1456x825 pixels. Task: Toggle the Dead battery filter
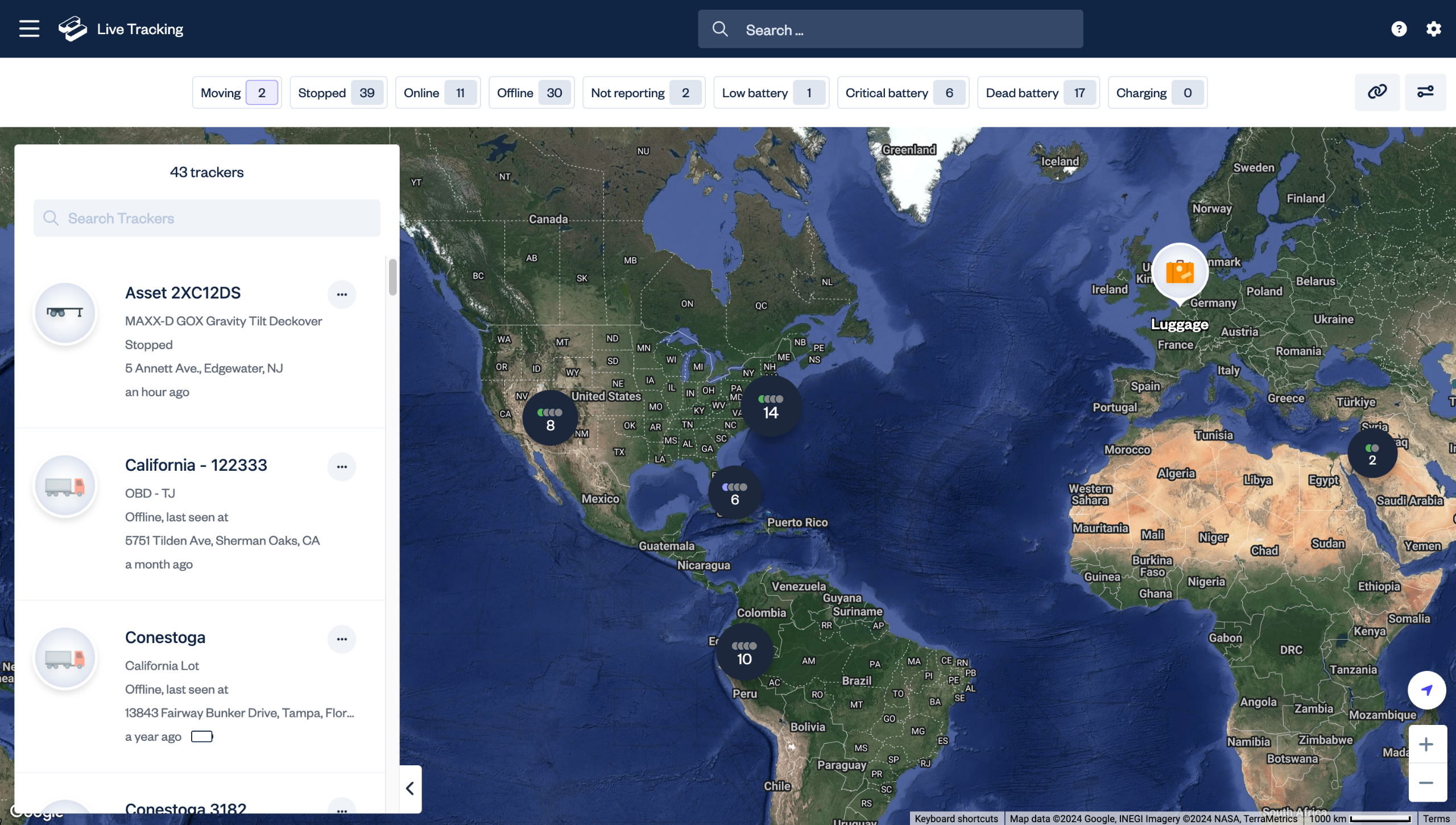(1038, 93)
